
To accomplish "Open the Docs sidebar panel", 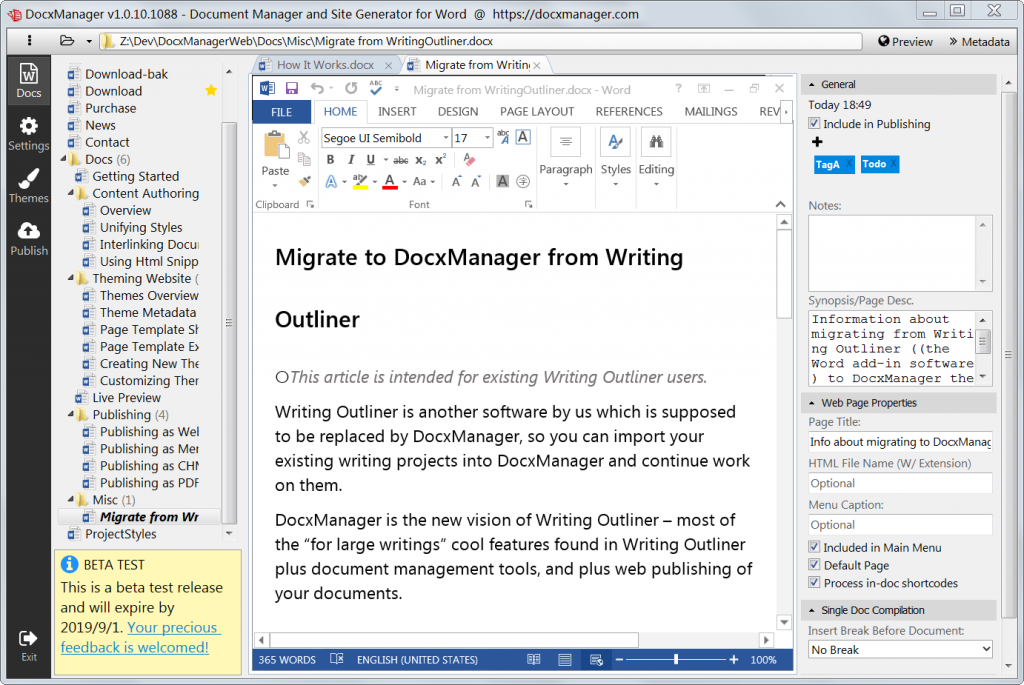I will pos(29,81).
